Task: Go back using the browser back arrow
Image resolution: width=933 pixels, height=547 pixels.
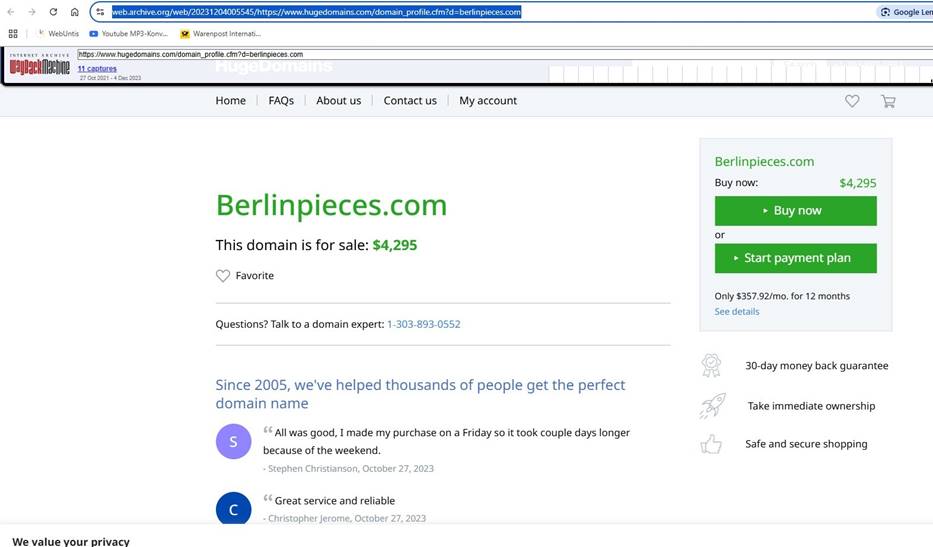Action: [11, 12]
